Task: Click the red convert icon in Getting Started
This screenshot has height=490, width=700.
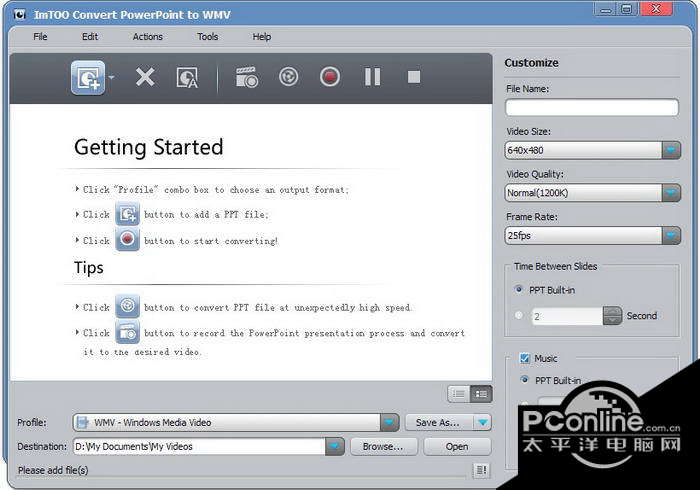Action: point(128,239)
